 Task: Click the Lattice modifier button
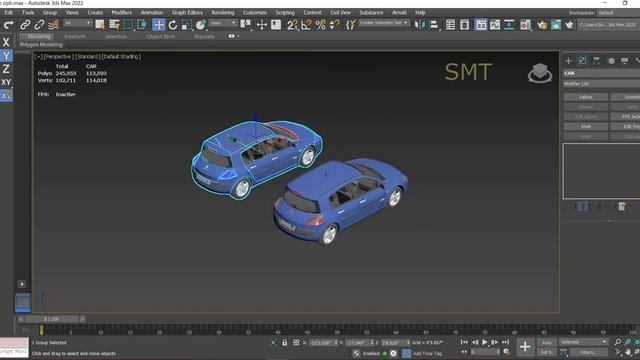click(586, 97)
